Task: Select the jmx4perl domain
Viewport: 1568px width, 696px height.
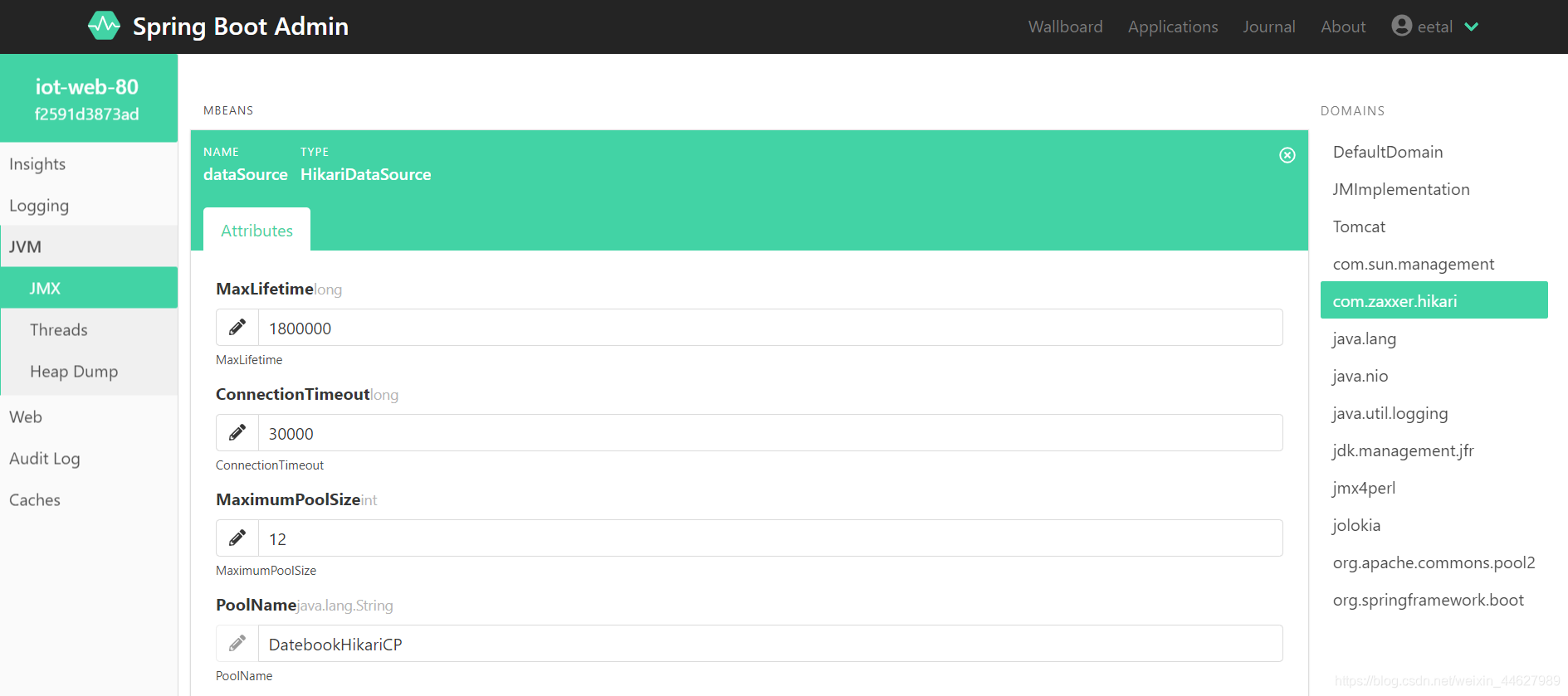Action: pos(1434,488)
